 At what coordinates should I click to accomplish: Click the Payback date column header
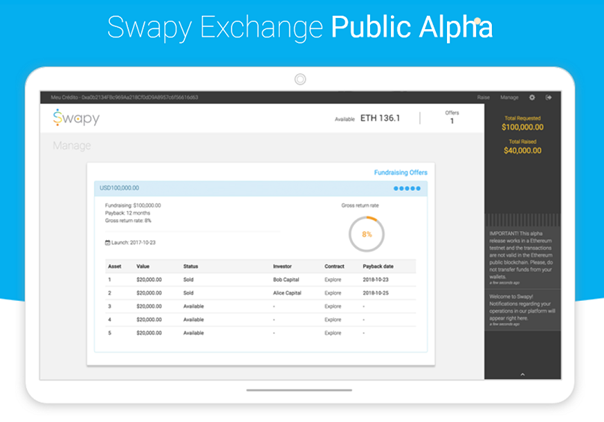(378, 266)
